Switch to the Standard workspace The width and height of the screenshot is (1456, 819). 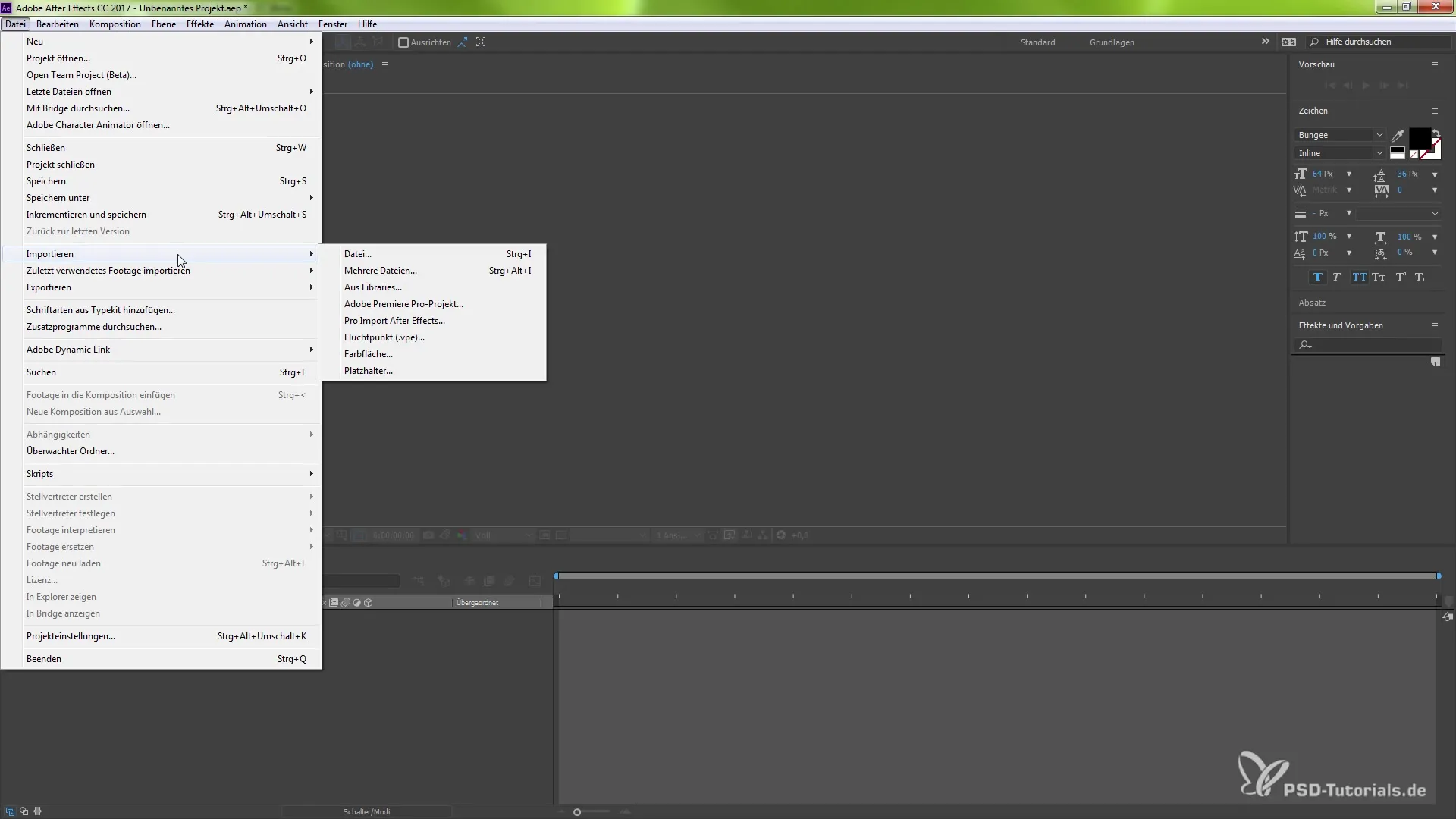point(1037,42)
